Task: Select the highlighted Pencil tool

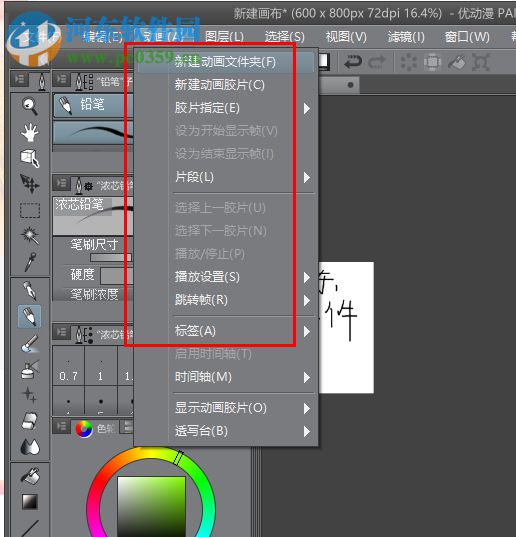Action: pyautogui.click(x=30, y=316)
